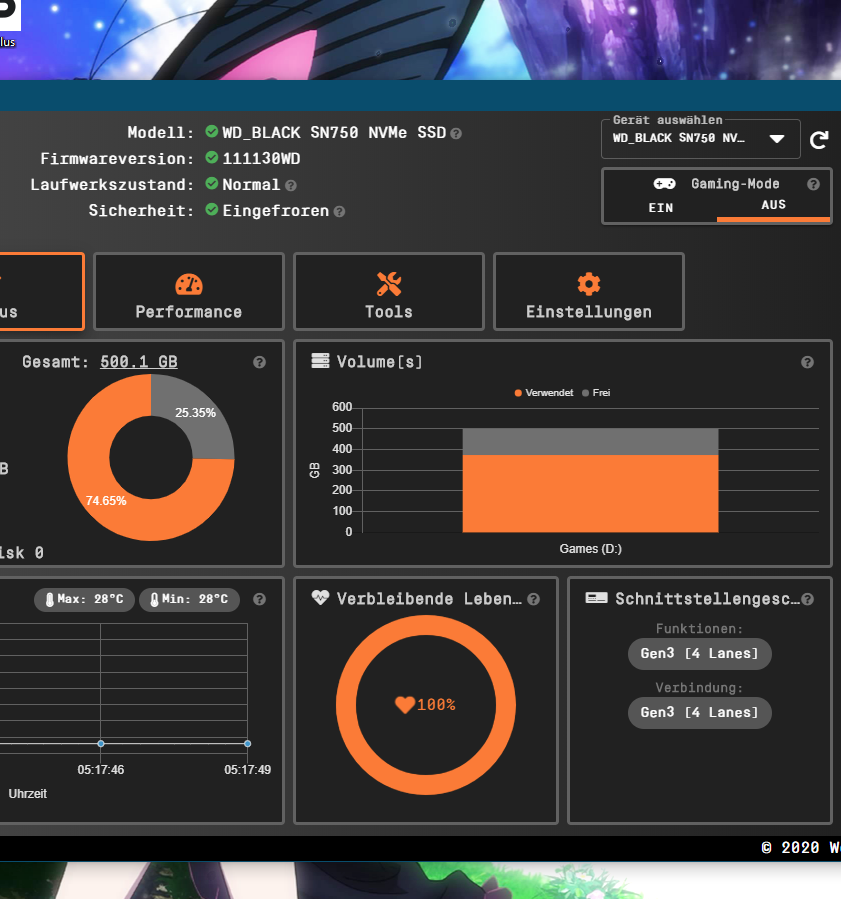This screenshot has width=841, height=899.
Task: Open help icon in temperature panel
Action: [259, 599]
